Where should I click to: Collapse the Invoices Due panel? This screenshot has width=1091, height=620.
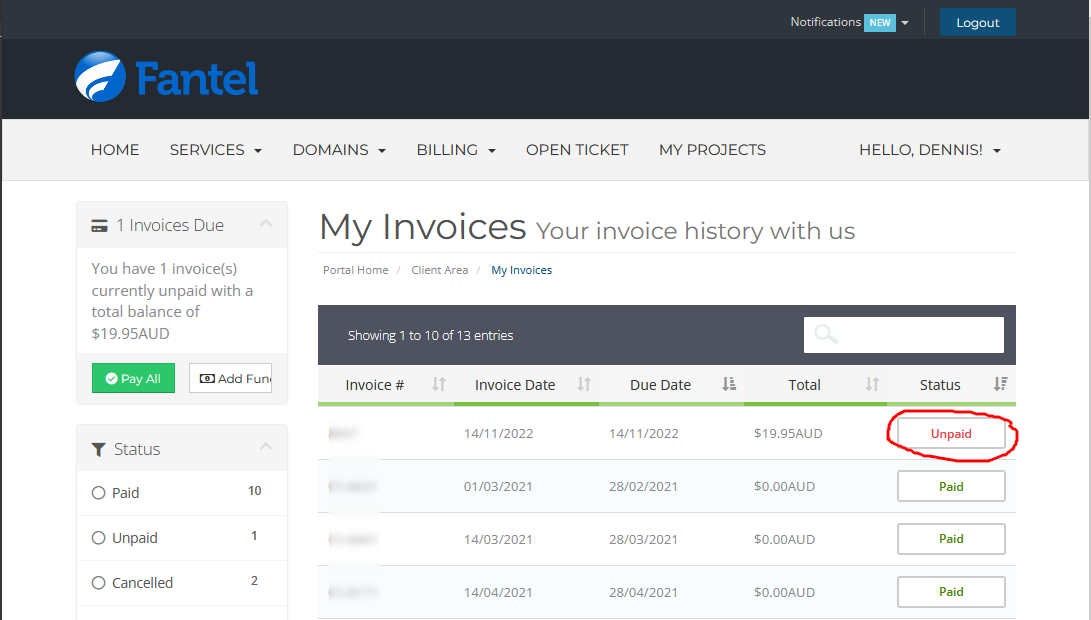click(266, 223)
